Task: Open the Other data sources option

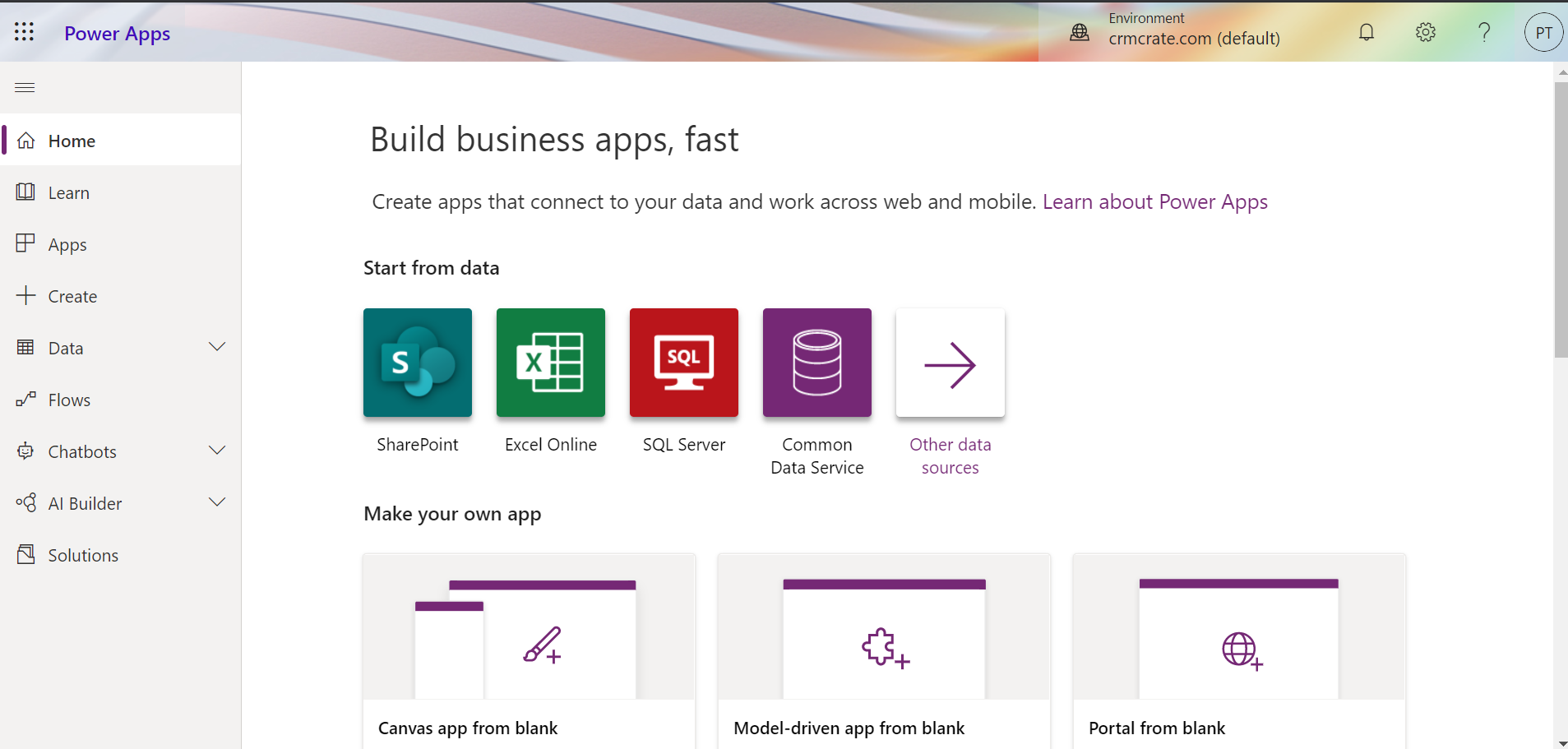Action: pos(949,363)
